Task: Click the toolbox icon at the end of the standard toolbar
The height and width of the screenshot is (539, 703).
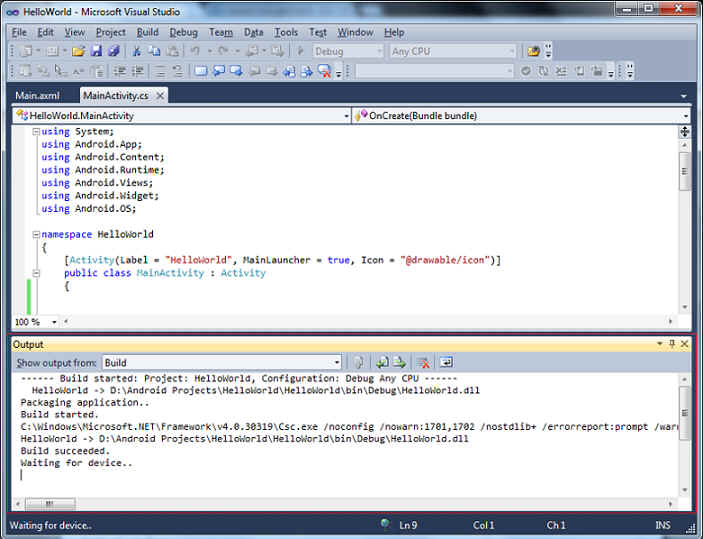Action: (534, 51)
